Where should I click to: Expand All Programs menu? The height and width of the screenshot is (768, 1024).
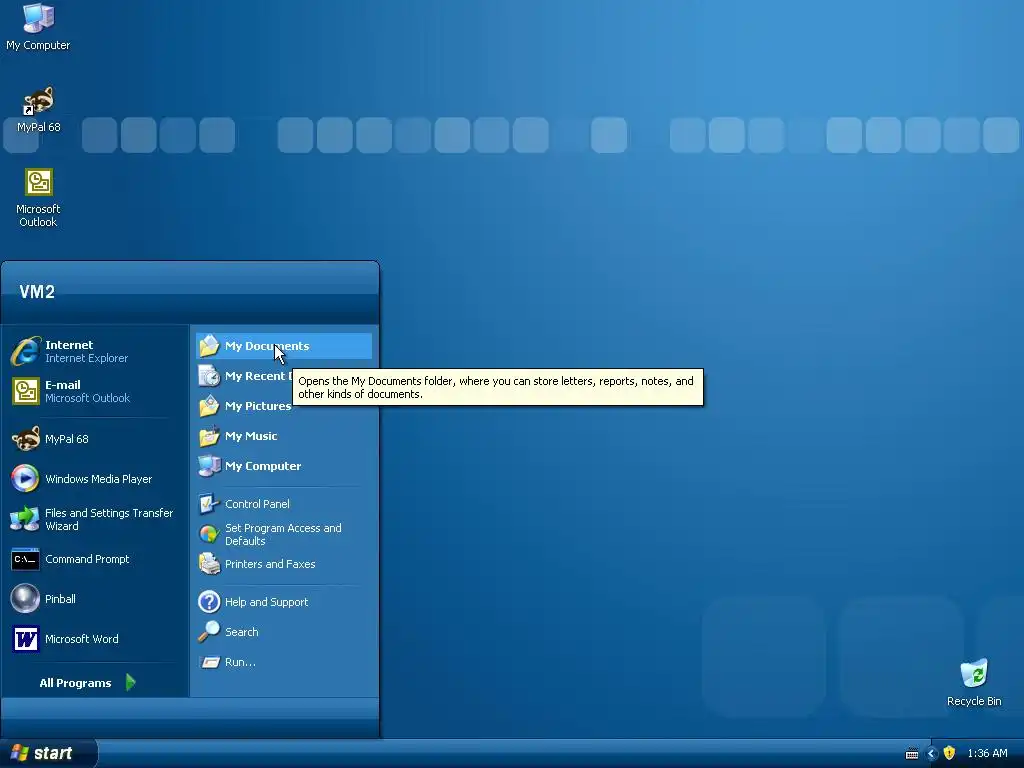point(88,683)
